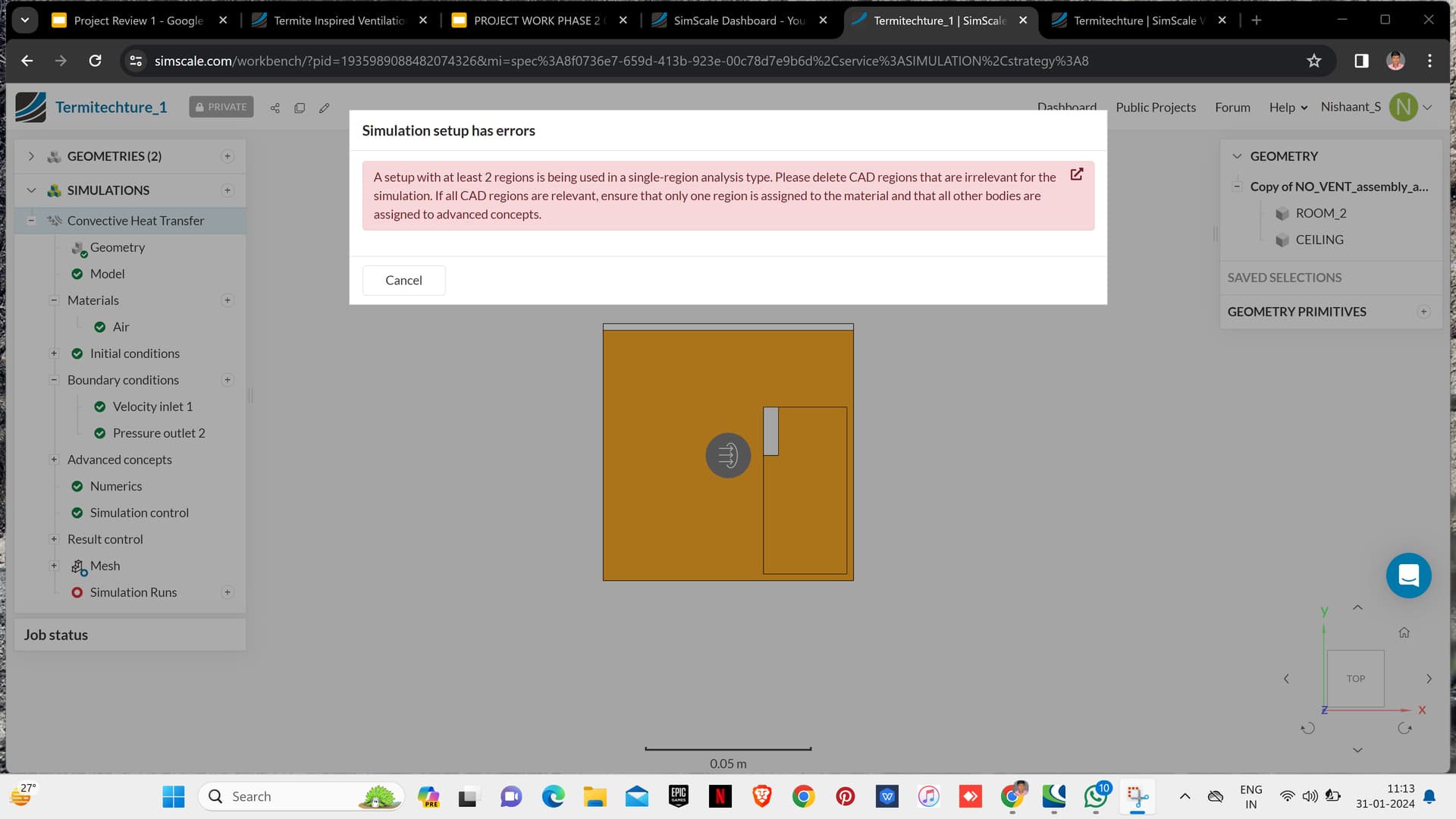Bookmark this page with star icon
1456x819 pixels.
1314,61
